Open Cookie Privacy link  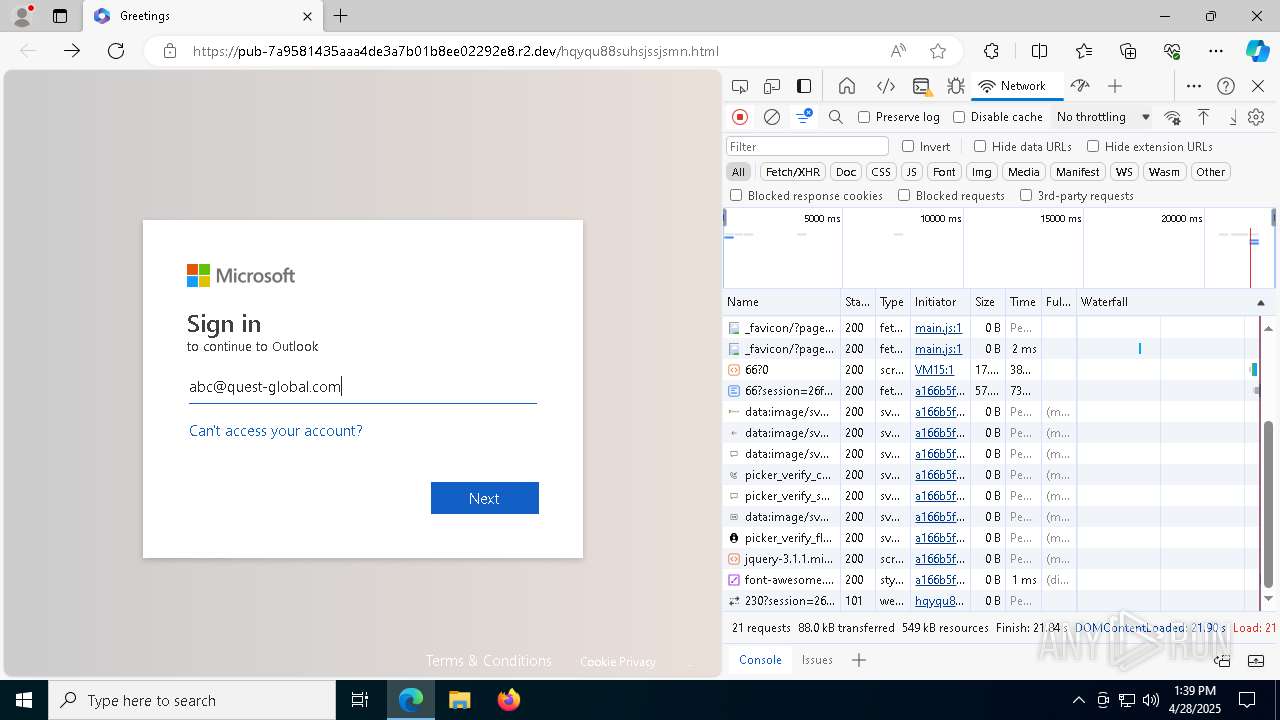point(618,662)
